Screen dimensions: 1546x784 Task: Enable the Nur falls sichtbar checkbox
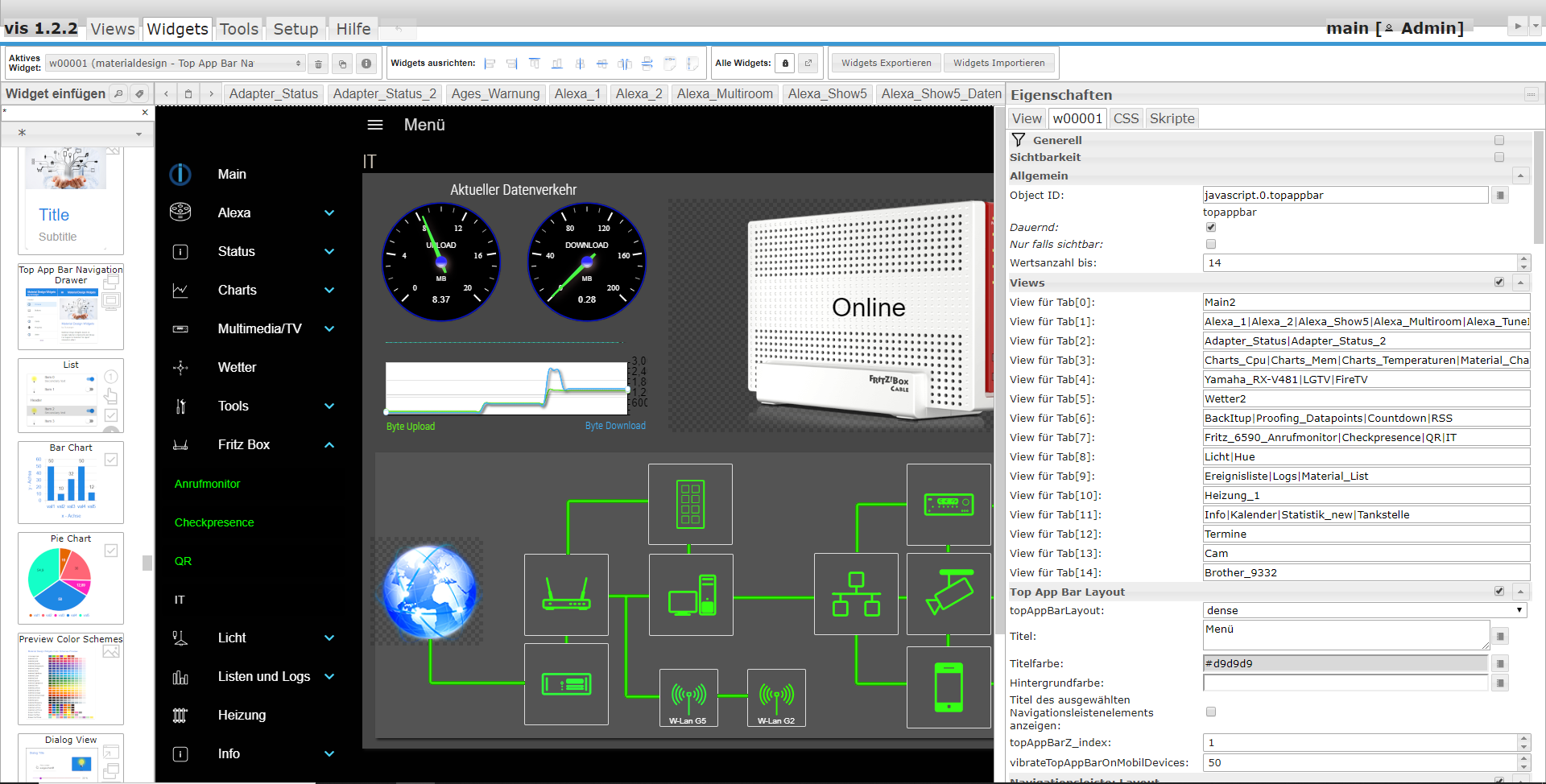[1211, 244]
